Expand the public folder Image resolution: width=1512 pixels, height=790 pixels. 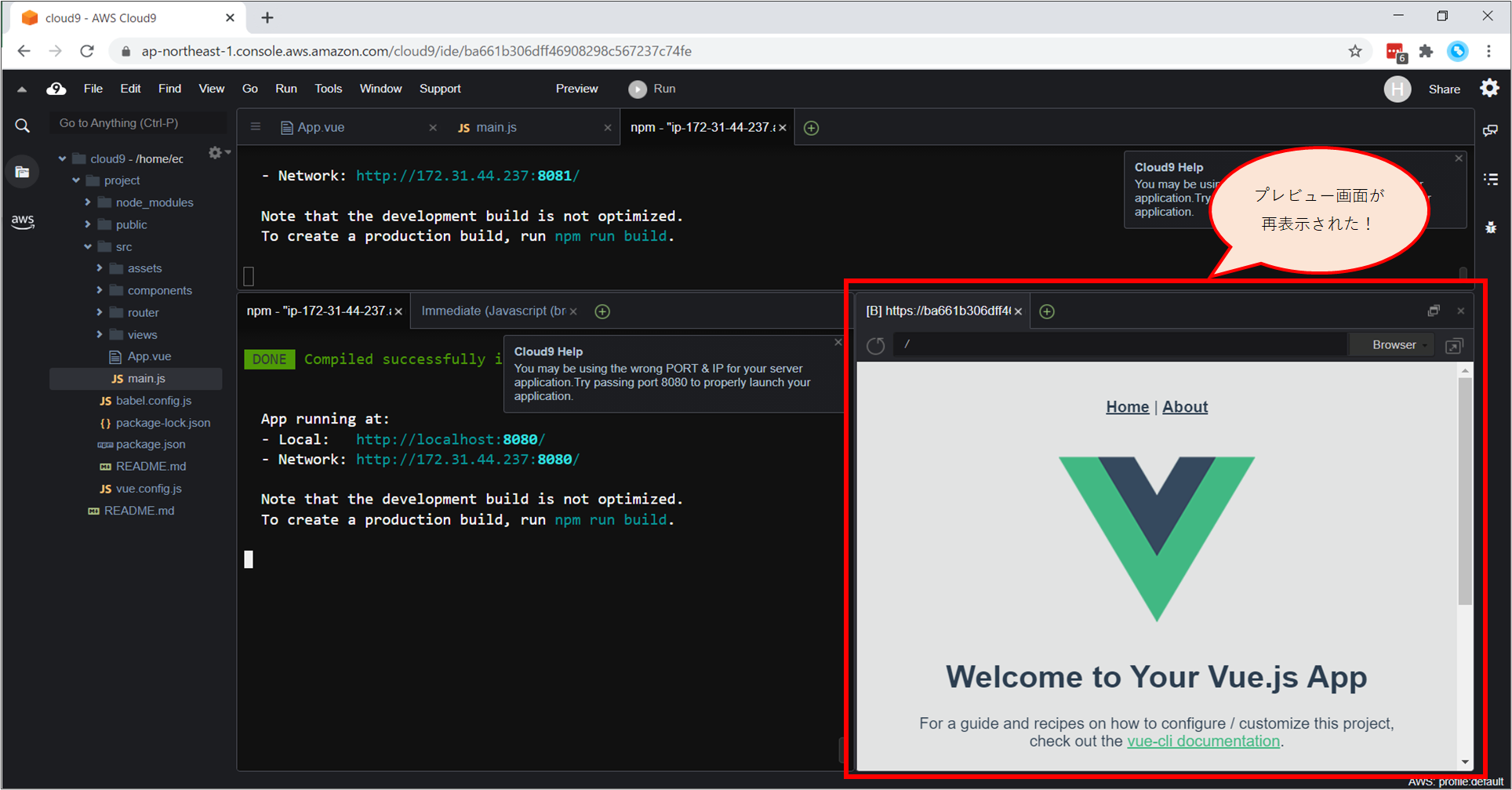coord(88,224)
